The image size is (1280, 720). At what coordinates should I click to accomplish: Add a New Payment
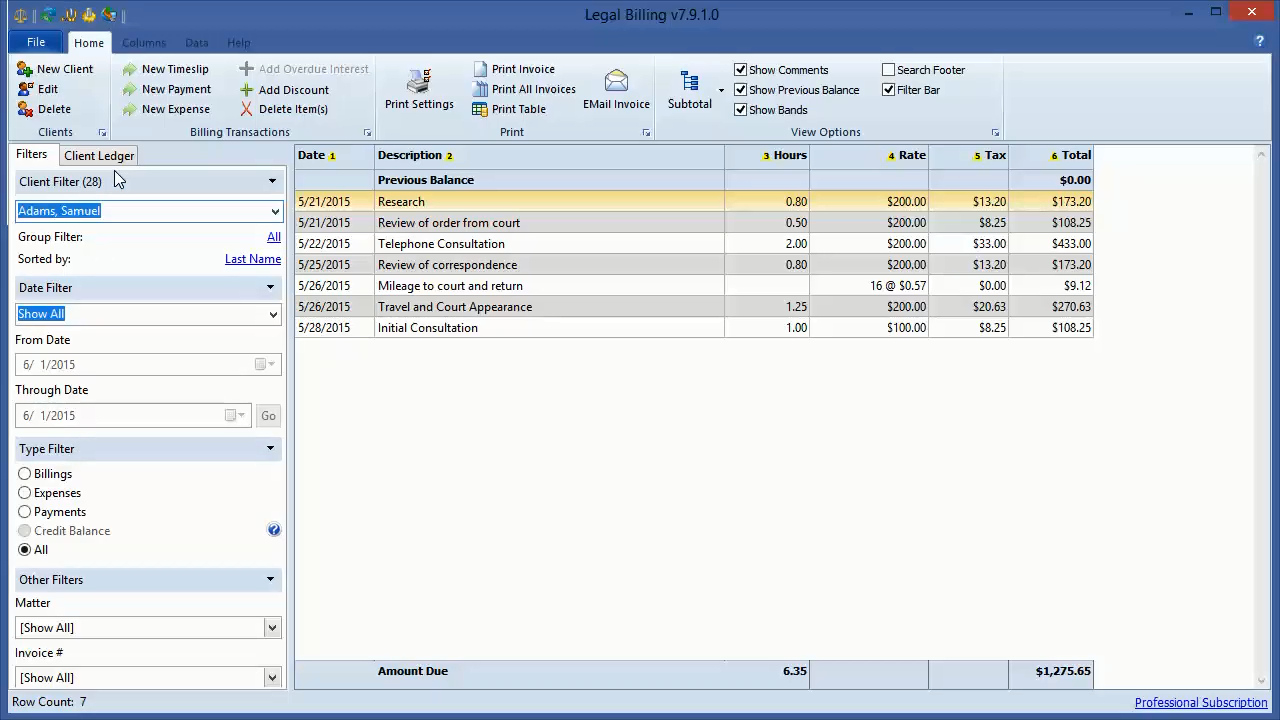click(167, 89)
